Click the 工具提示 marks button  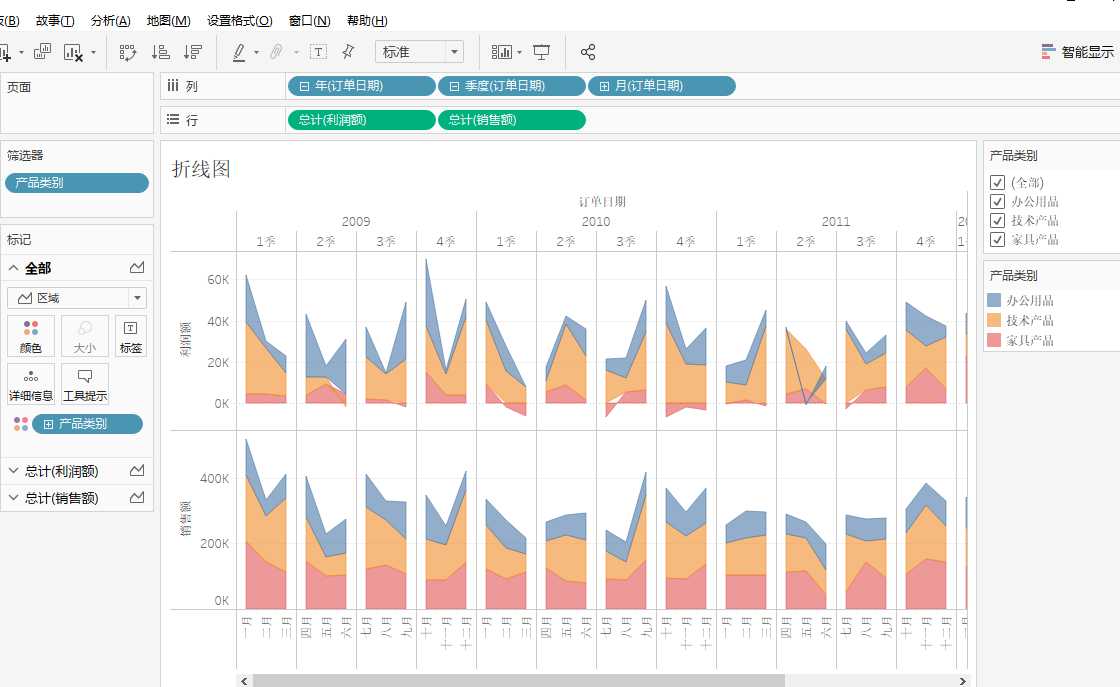pyautogui.click(x=84, y=384)
